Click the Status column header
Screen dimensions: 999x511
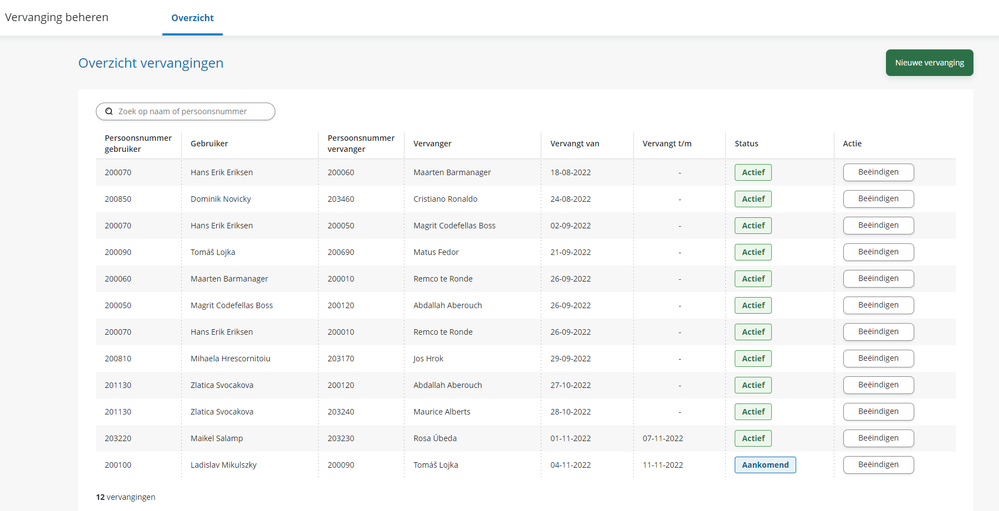tap(746, 143)
